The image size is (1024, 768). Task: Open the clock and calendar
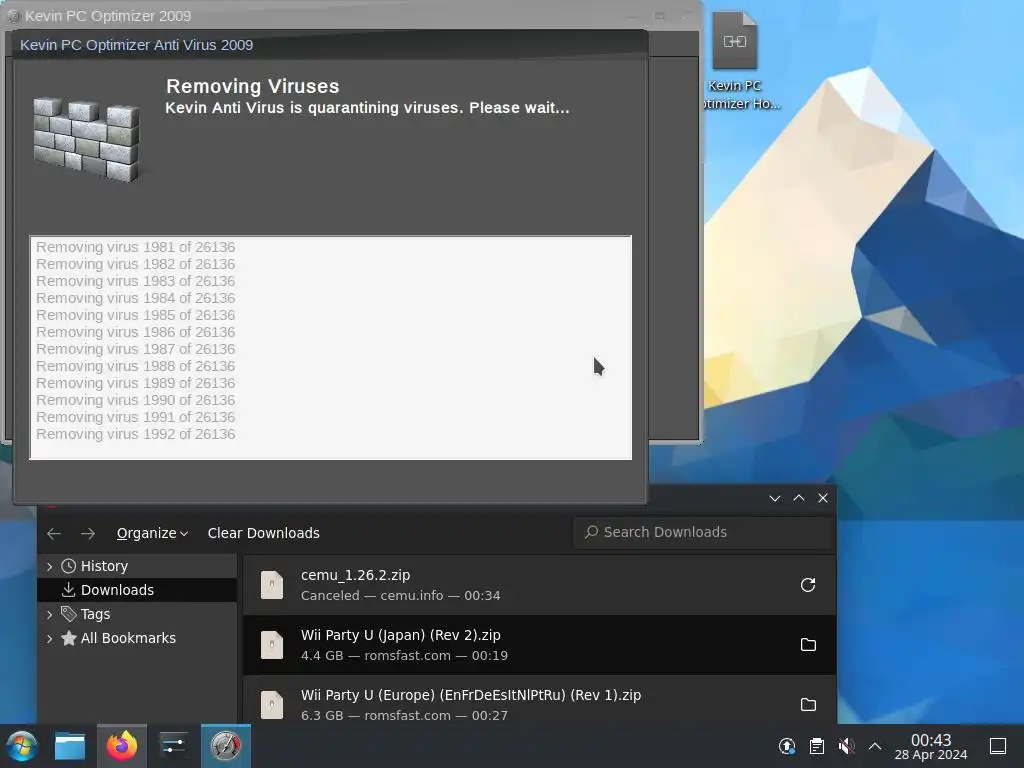coord(931,746)
